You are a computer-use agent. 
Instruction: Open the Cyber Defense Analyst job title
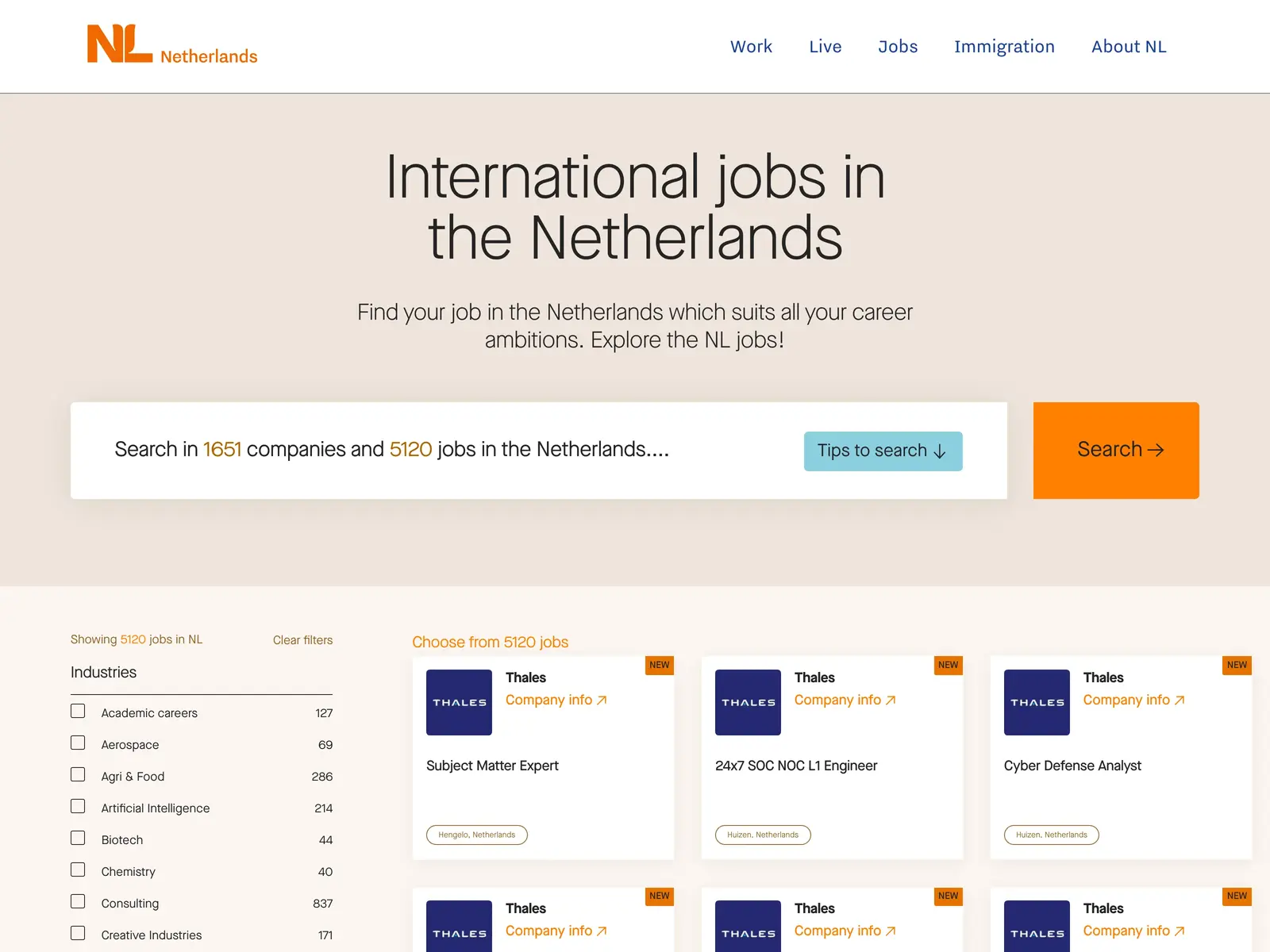(x=1072, y=766)
